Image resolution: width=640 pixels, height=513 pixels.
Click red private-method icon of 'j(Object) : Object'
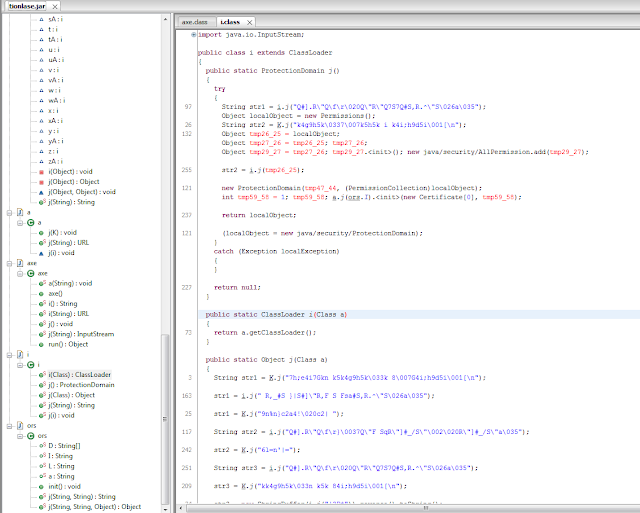pyautogui.click(x=41, y=182)
